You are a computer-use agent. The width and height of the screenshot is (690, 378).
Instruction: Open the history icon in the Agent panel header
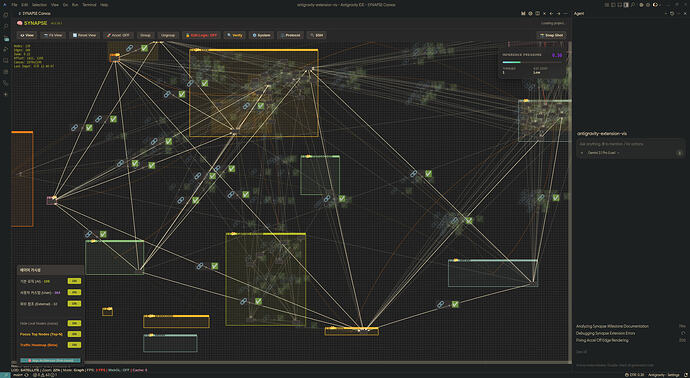point(672,14)
